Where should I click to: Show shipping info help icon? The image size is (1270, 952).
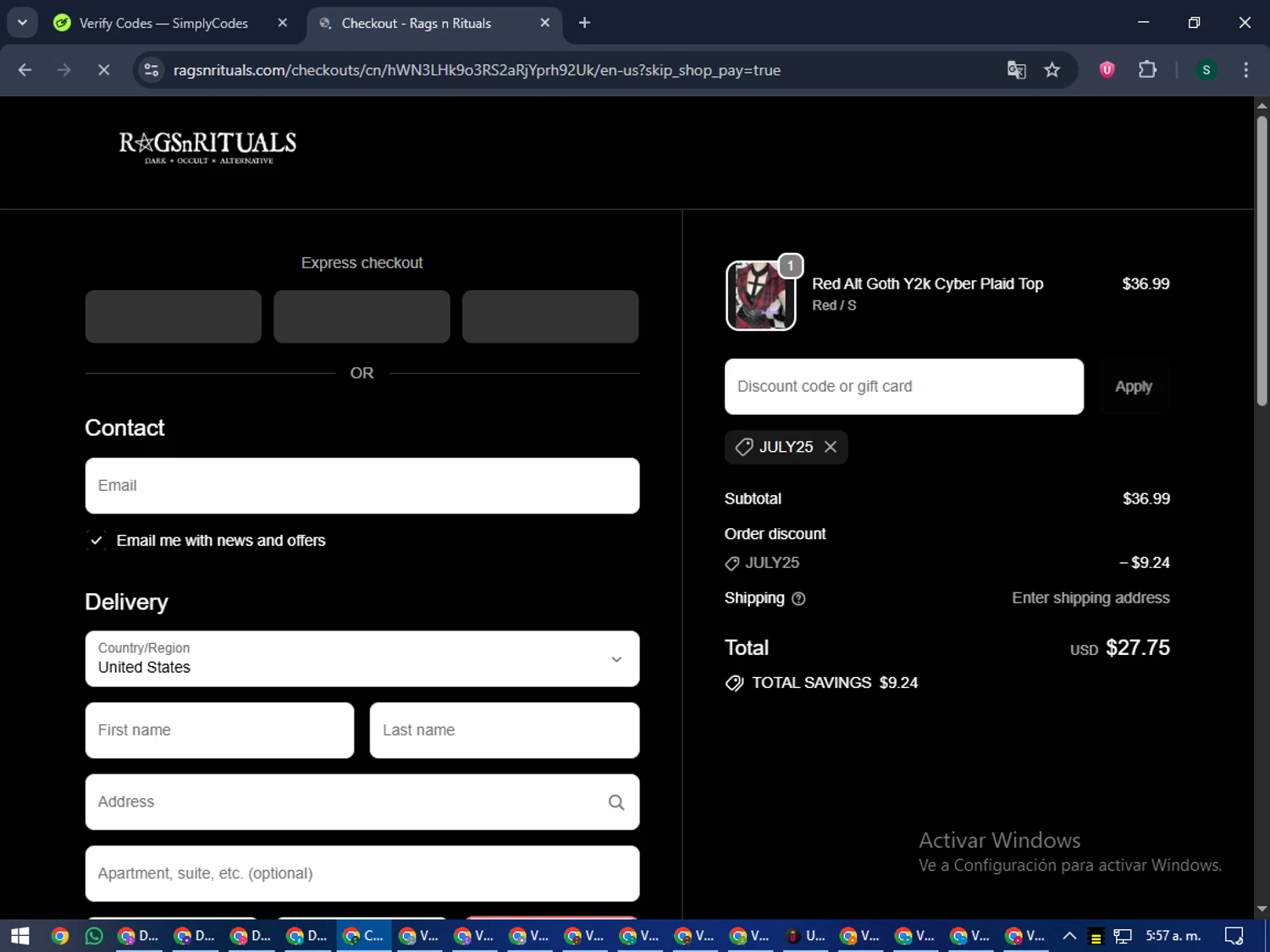798,599
